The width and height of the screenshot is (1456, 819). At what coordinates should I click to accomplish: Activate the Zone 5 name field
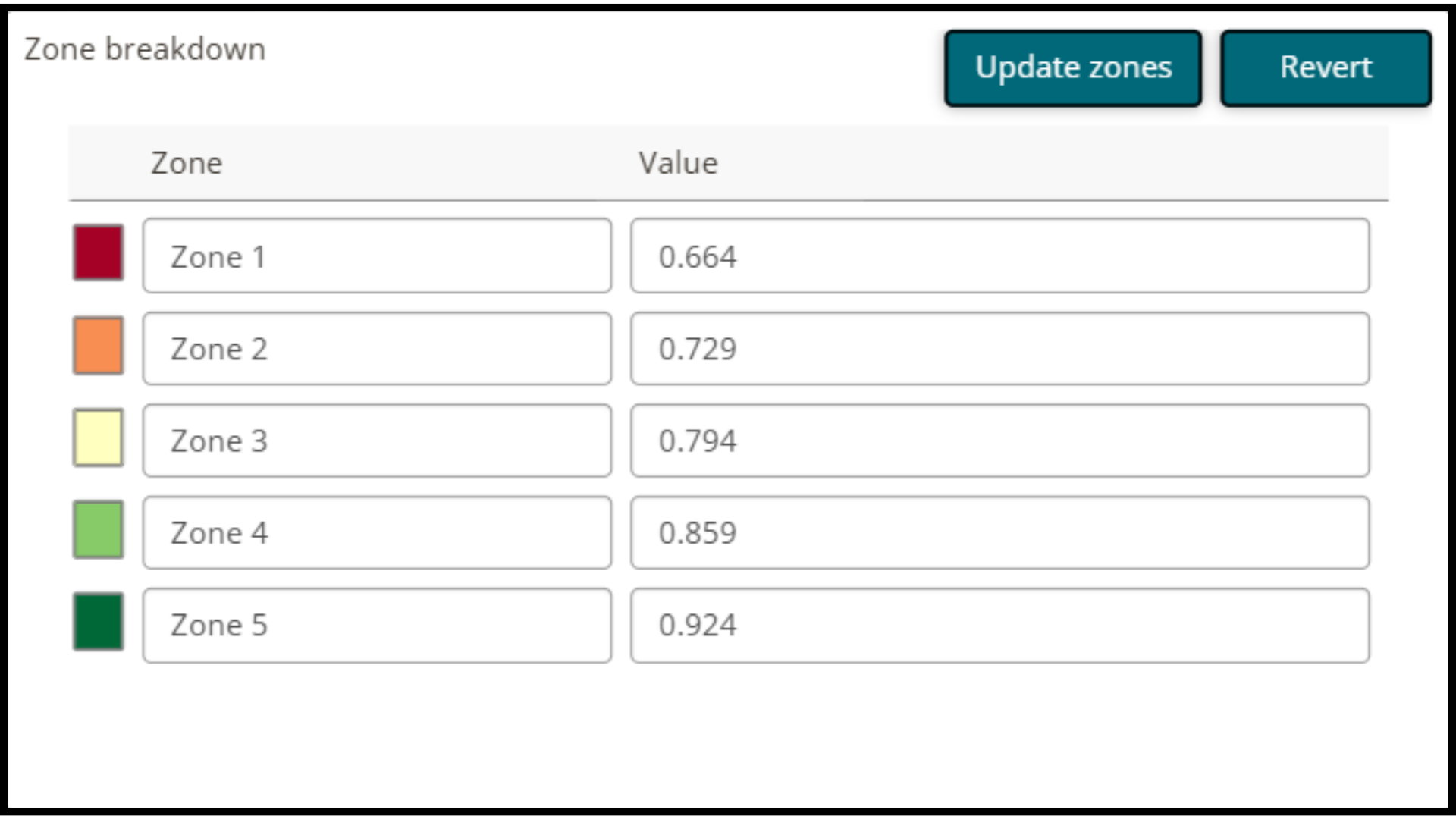pos(377,626)
